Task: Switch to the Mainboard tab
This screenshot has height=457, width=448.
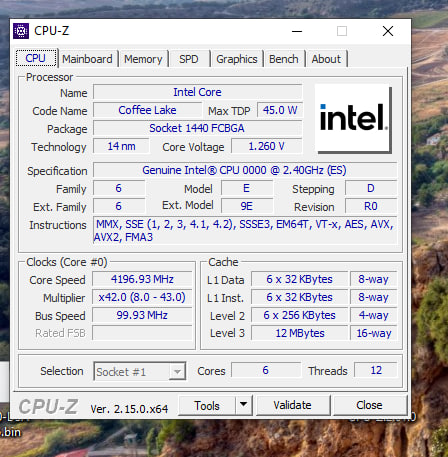Action: pyautogui.click(x=87, y=59)
